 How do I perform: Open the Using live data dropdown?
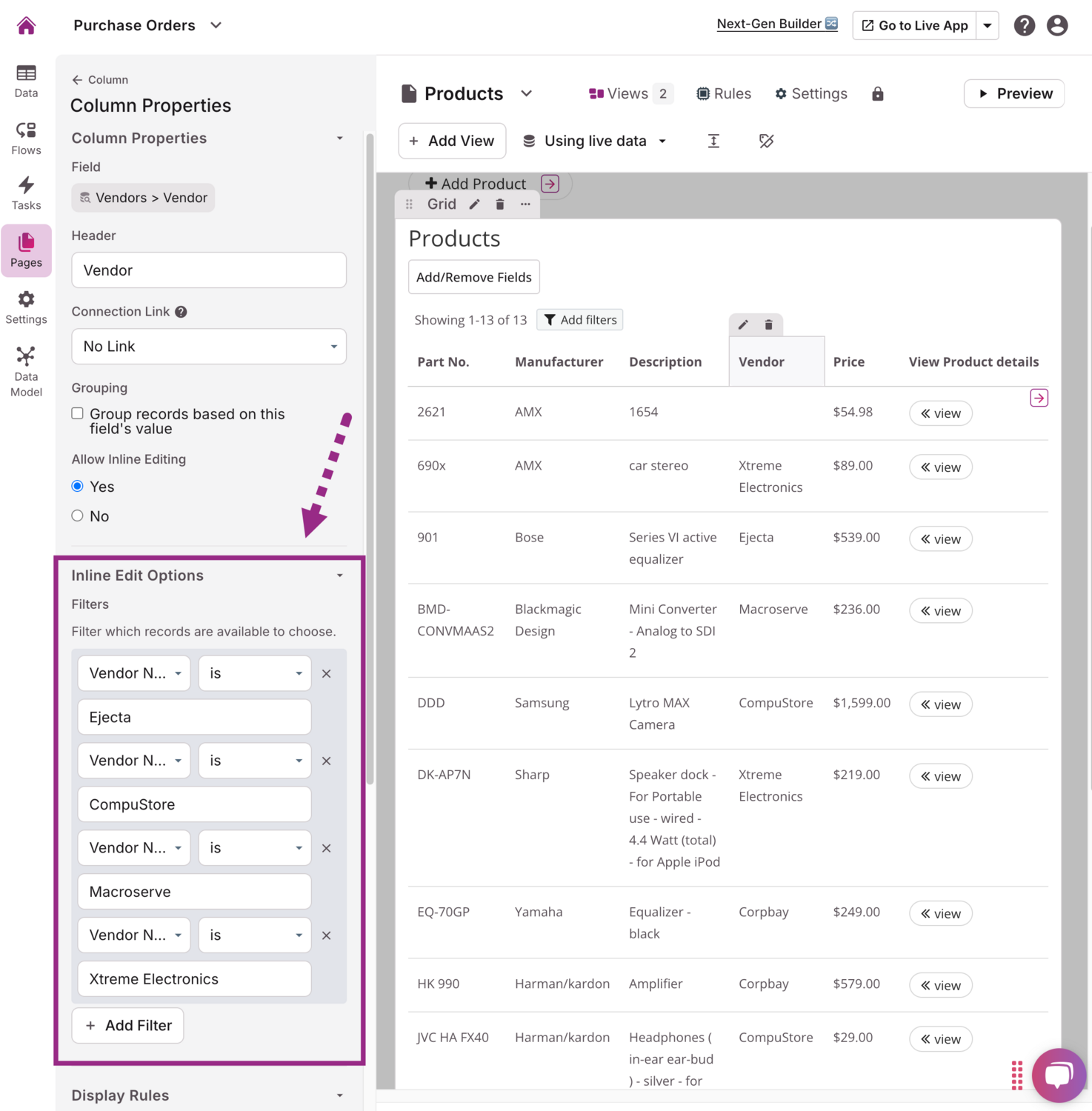[x=594, y=141]
